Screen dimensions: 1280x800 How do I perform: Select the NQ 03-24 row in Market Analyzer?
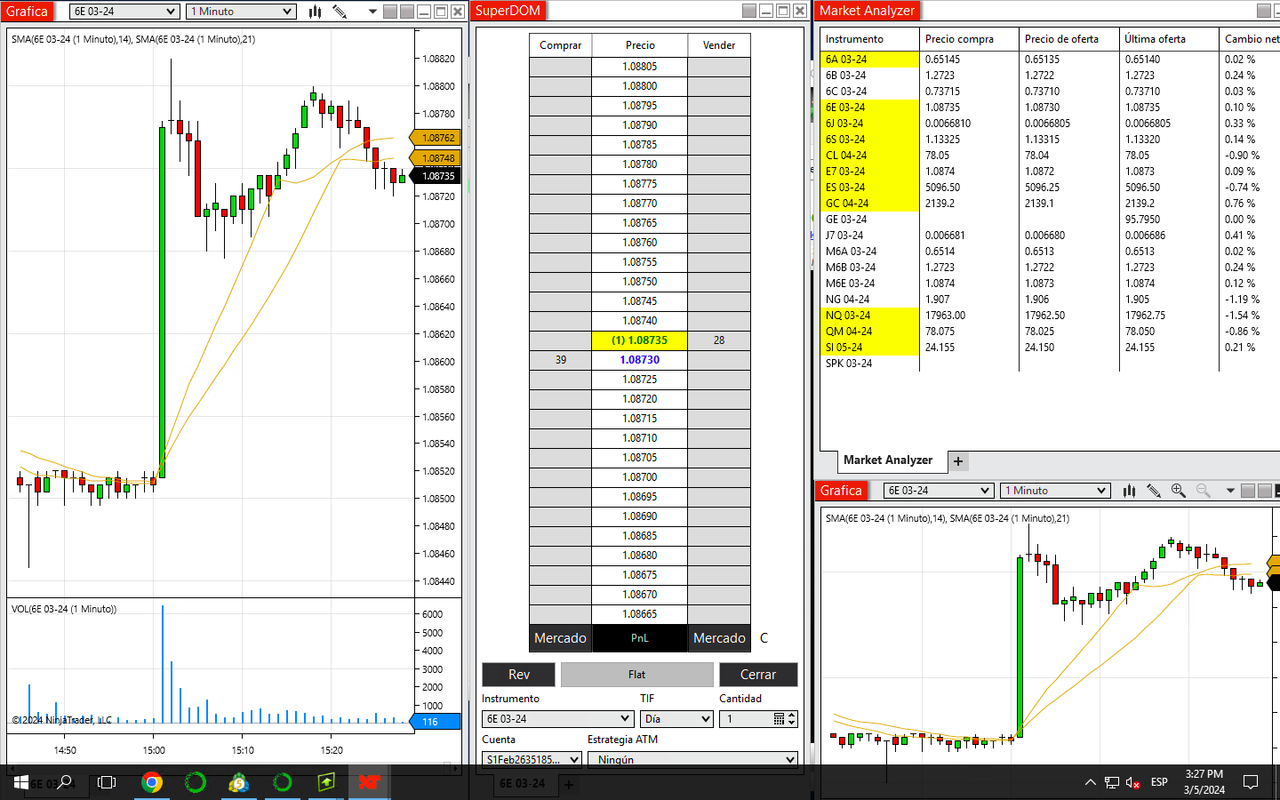(1050, 315)
